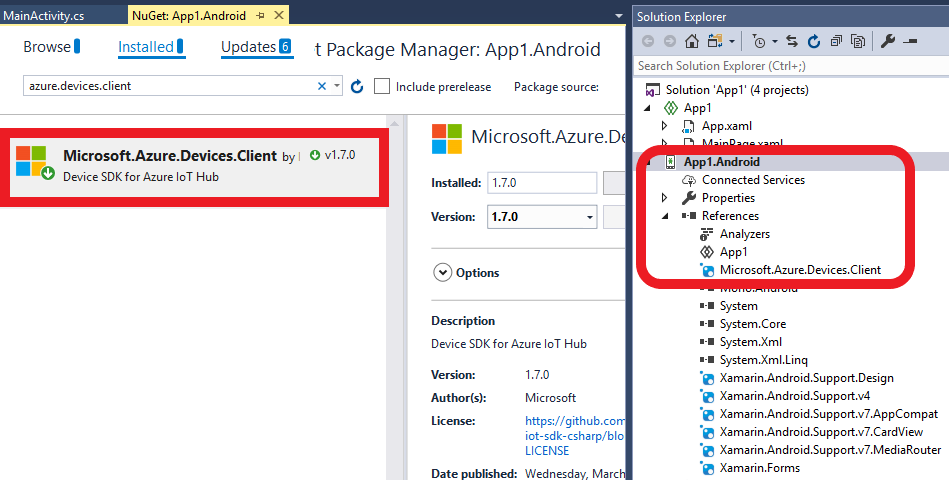
Task: Collapse All nodes in Solution Explorer
Action: point(836,41)
